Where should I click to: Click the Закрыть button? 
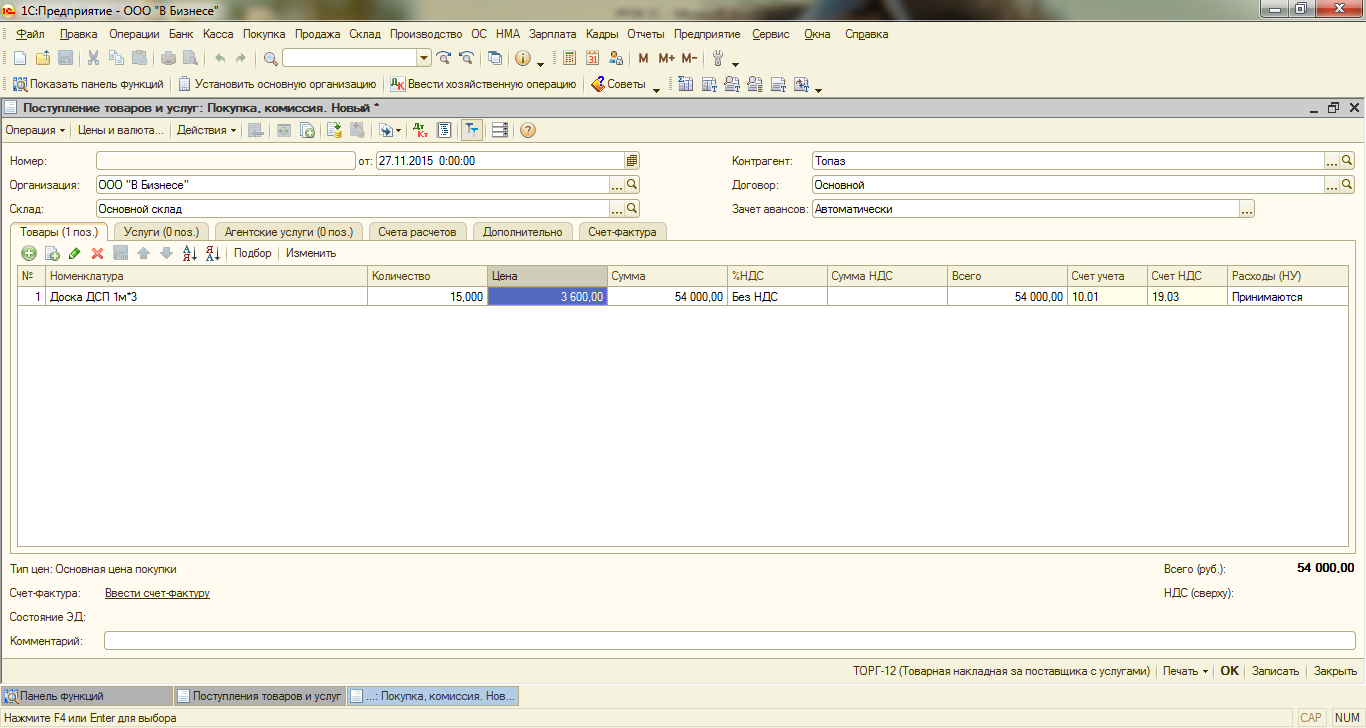click(1335, 671)
